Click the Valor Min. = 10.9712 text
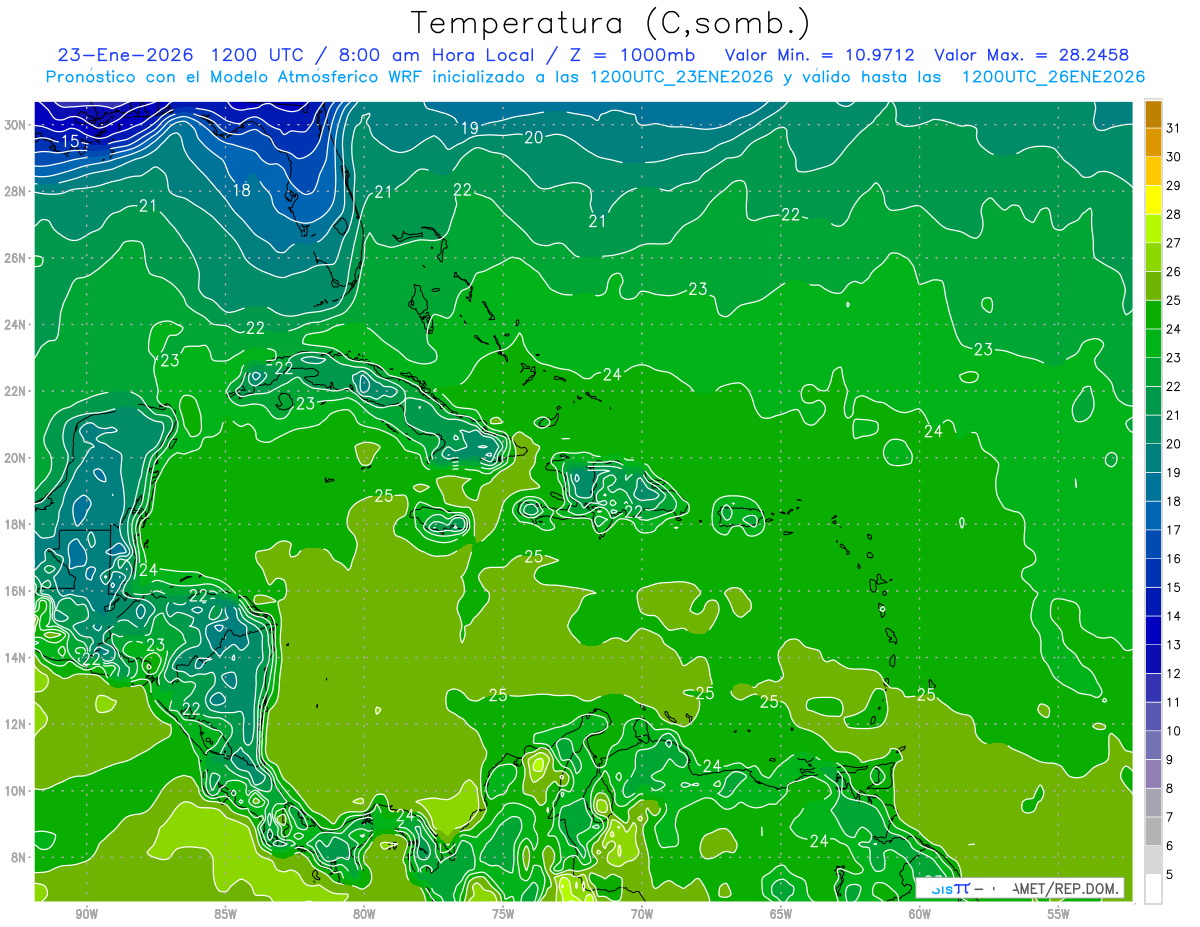 (x=822, y=55)
